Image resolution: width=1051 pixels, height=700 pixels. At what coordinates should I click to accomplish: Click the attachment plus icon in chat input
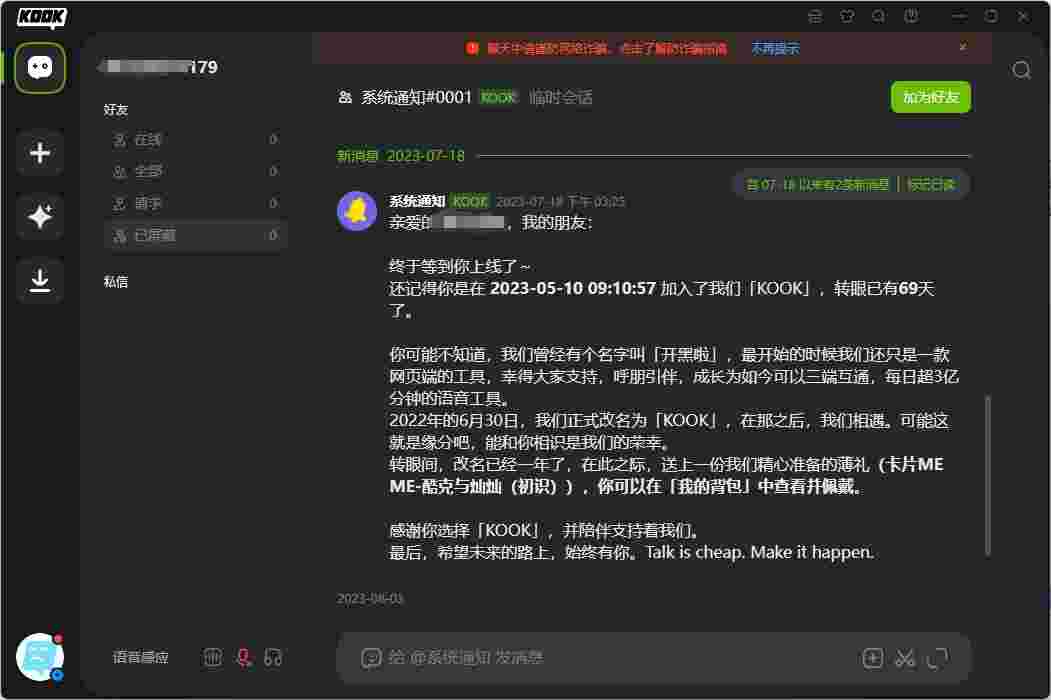(872, 658)
